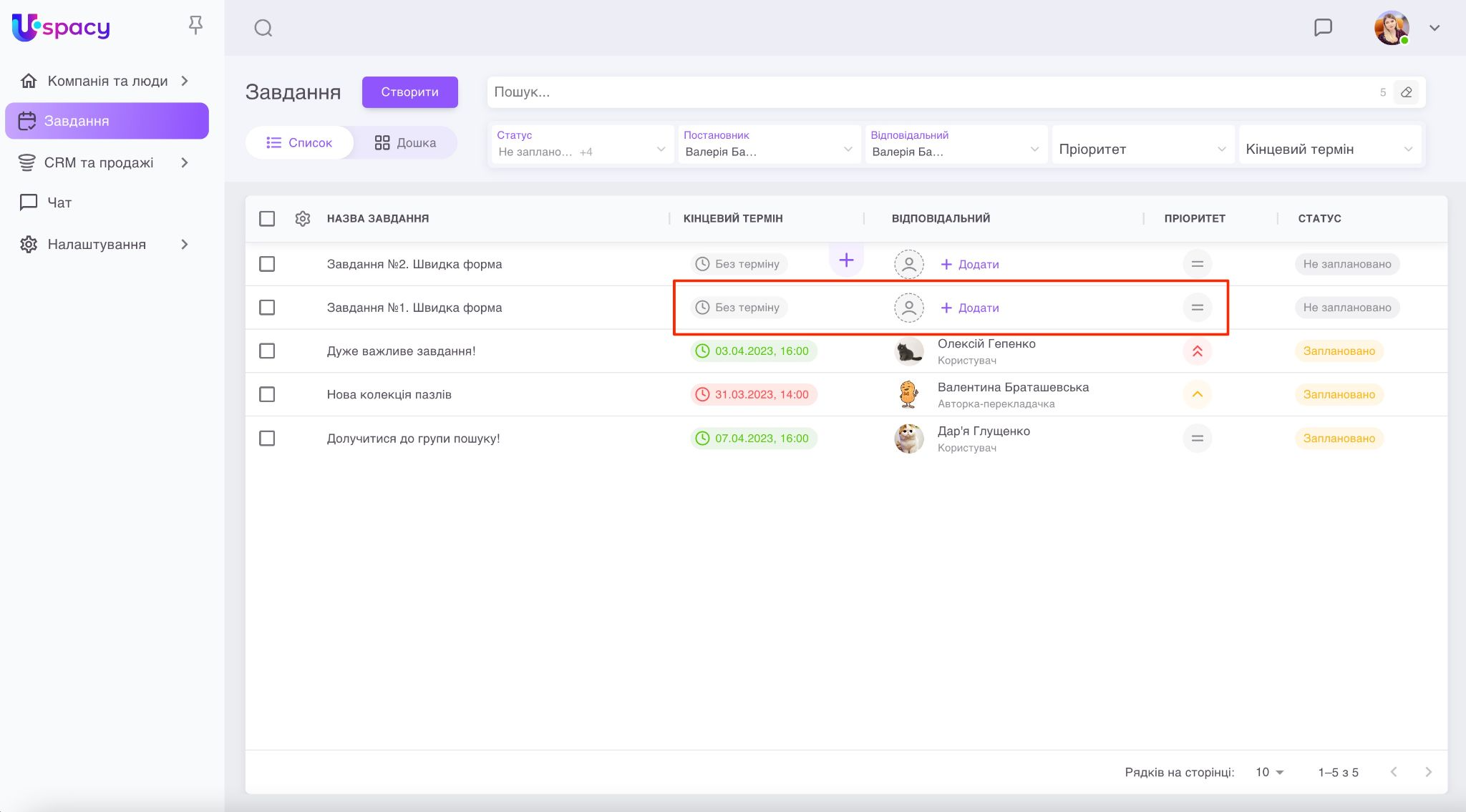Open the Статус filter dropdown
This screenshot has height=812, width=1466.
point(581,145)
